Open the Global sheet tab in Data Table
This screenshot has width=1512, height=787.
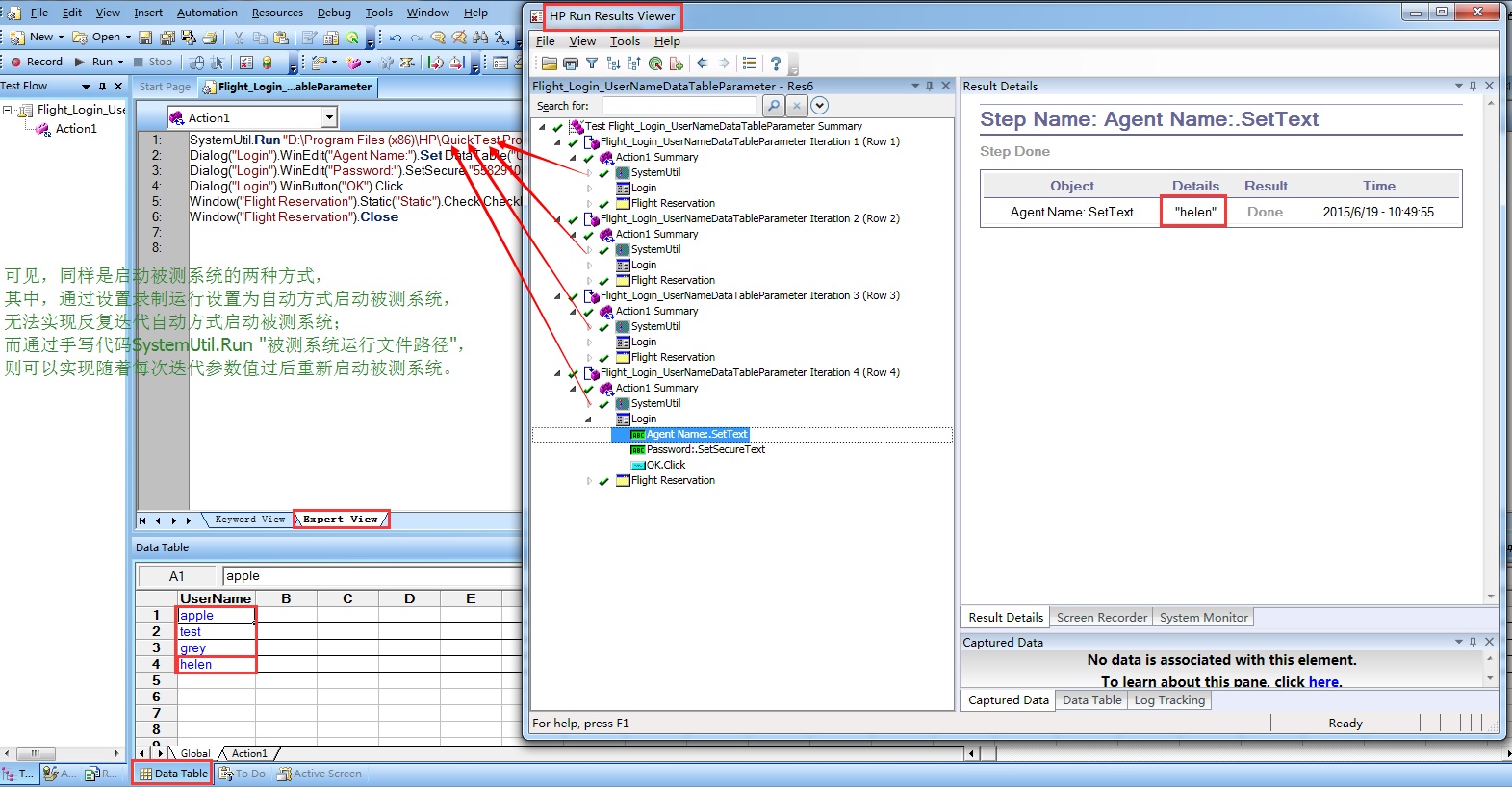click(x=195, y=753)
